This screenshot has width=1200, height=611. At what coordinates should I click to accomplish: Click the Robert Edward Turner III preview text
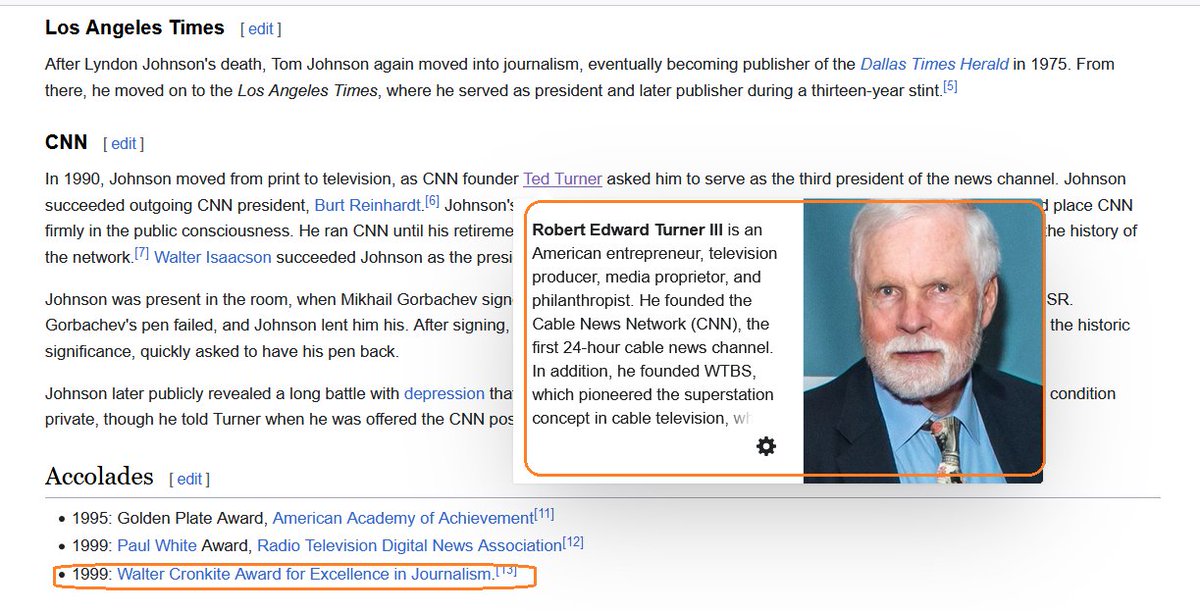tap(656, 324)
